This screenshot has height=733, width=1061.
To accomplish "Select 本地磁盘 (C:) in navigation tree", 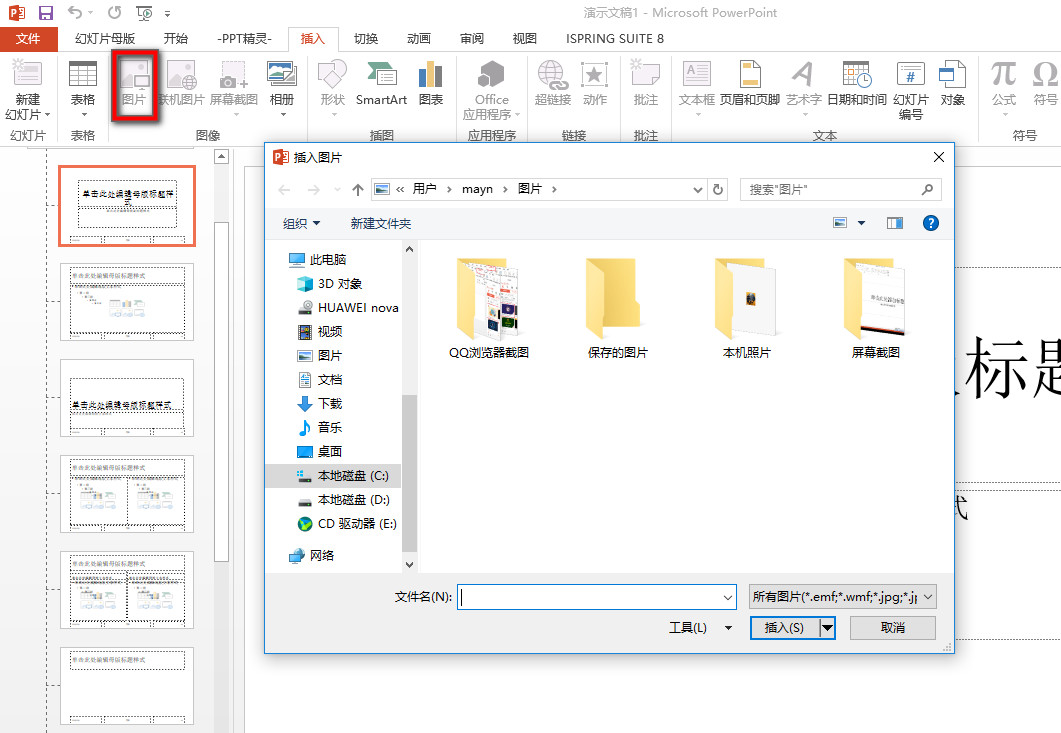I will pos(333,476).
